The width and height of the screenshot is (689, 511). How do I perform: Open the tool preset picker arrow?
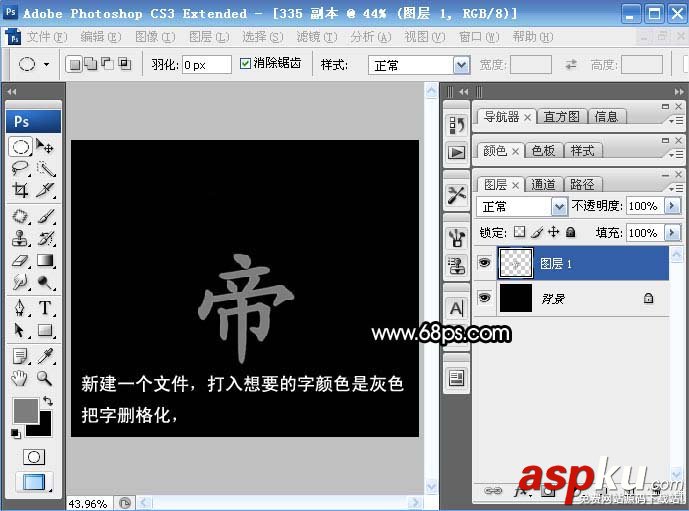(46, 65)
